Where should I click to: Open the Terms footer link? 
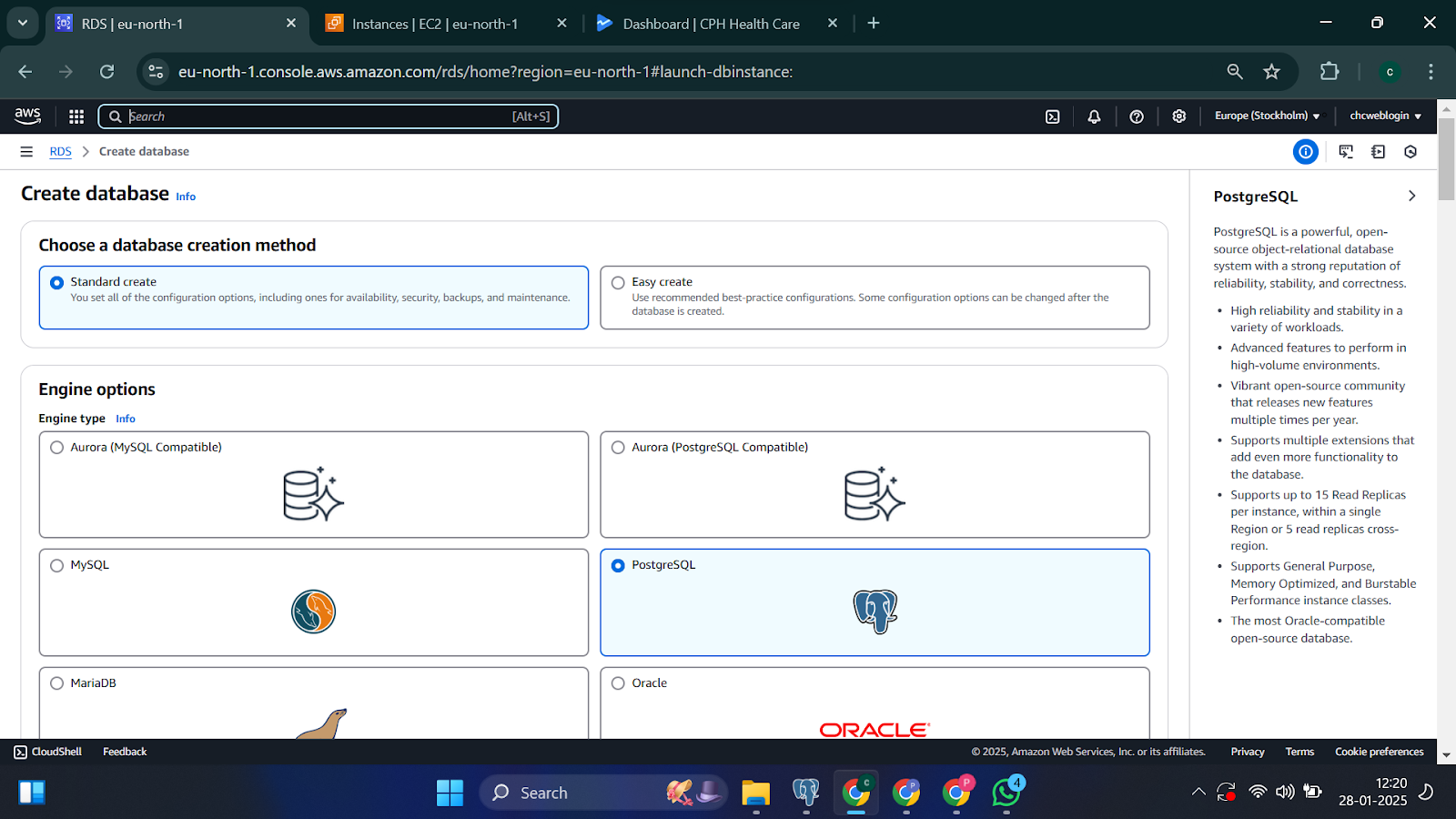click(x=1299, y=752)
